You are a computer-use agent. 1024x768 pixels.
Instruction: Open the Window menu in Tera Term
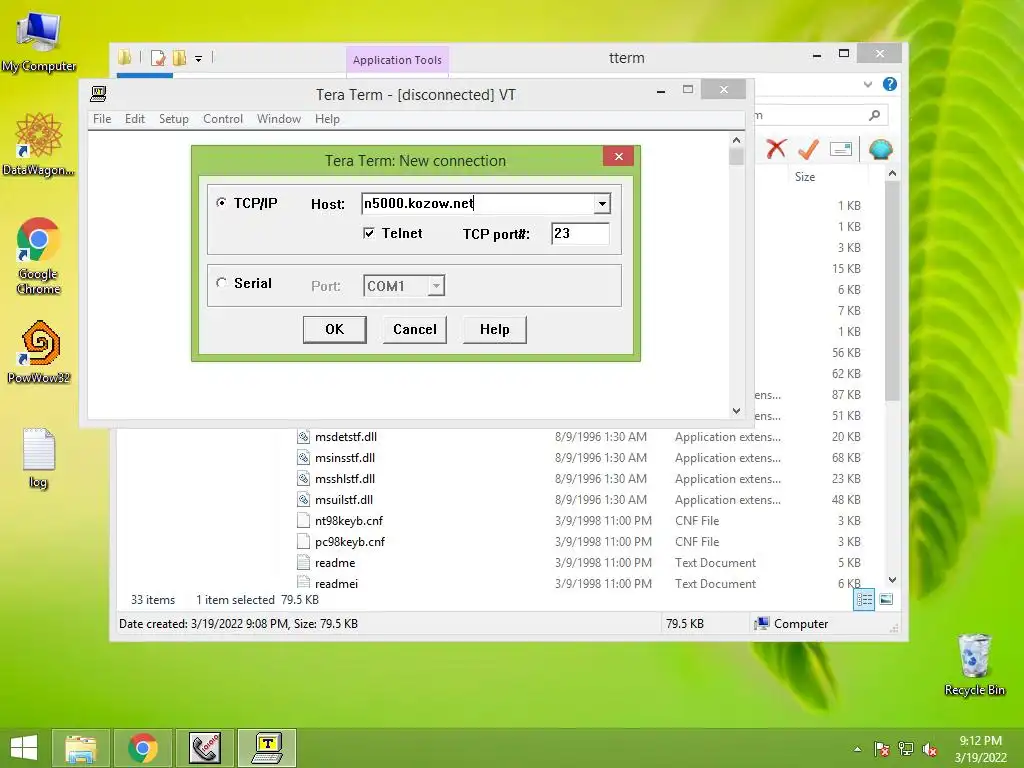[x=279, y=119]
